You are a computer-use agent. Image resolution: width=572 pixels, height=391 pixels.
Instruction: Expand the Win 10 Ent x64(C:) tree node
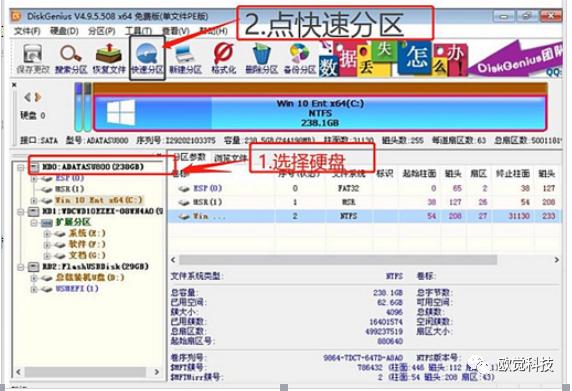coord(34,201)
